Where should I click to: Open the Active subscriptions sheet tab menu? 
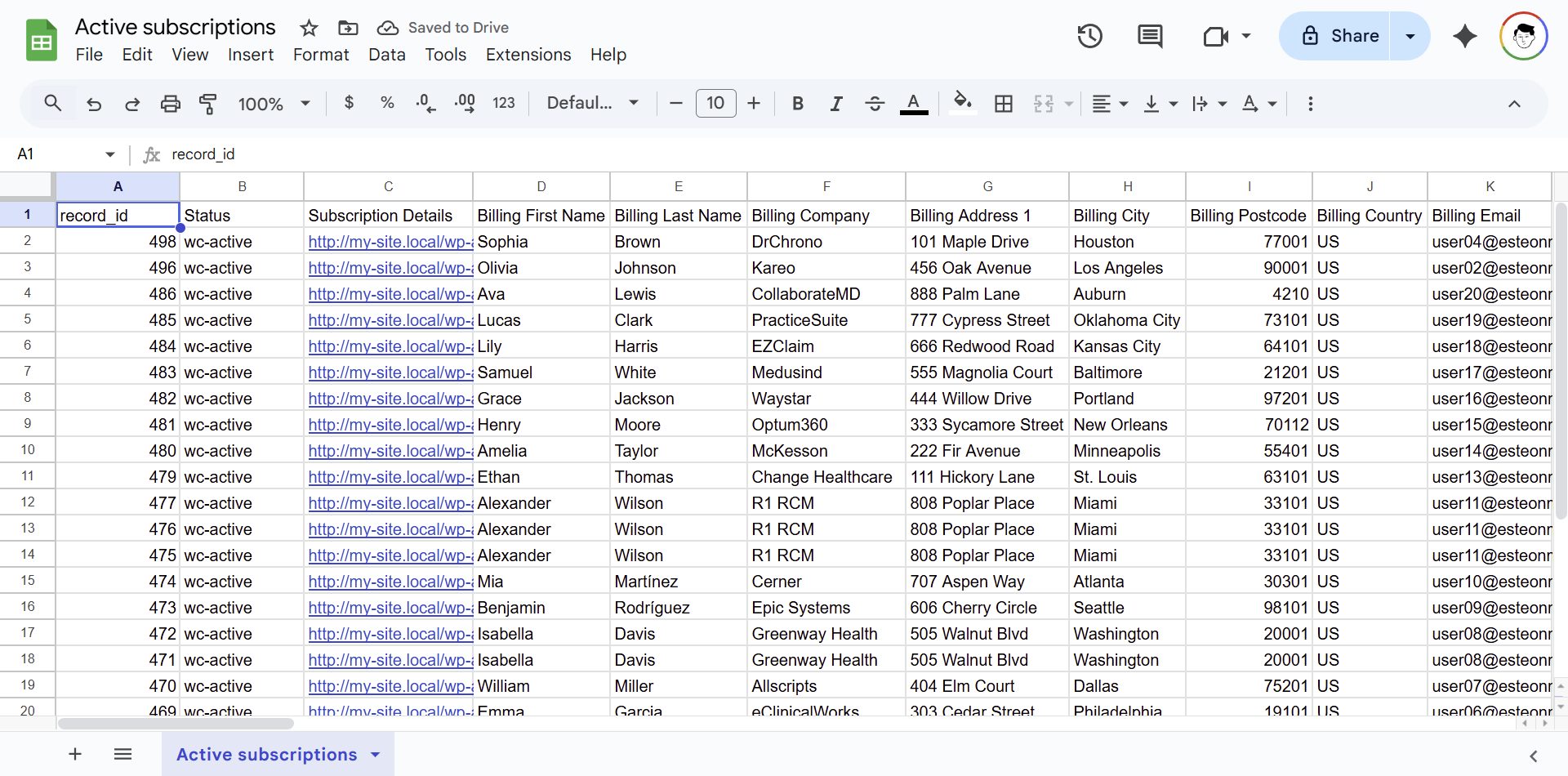[376, 755]
